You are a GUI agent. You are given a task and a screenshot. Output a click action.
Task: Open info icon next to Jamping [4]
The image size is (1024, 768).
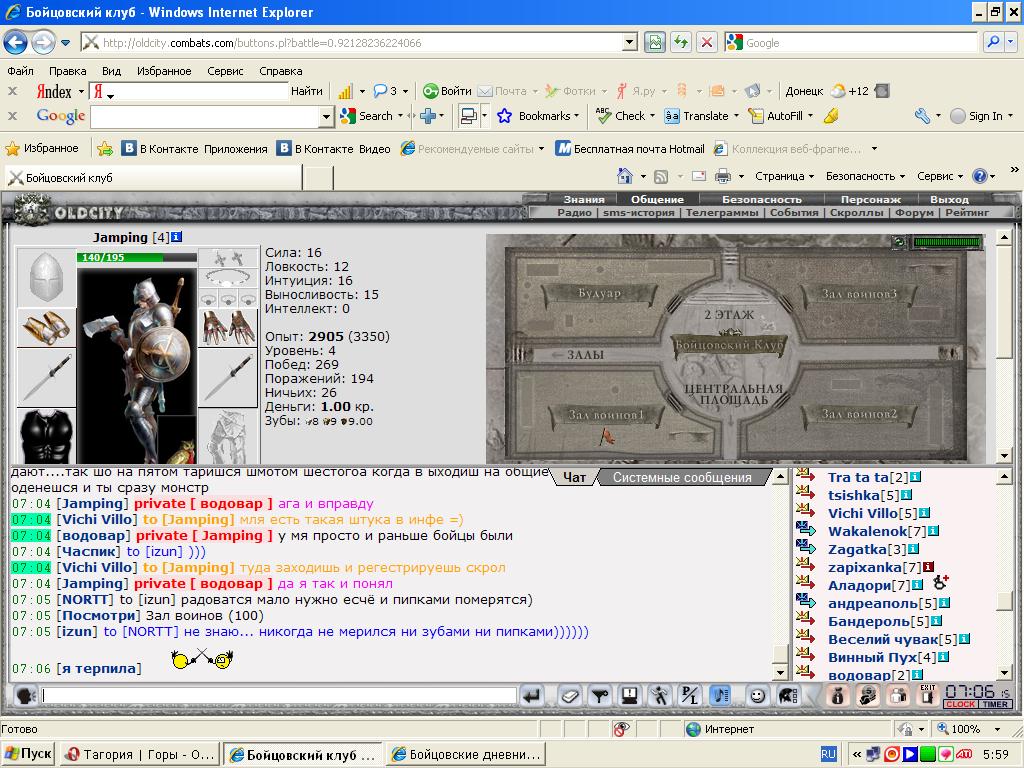click(176, 237)
